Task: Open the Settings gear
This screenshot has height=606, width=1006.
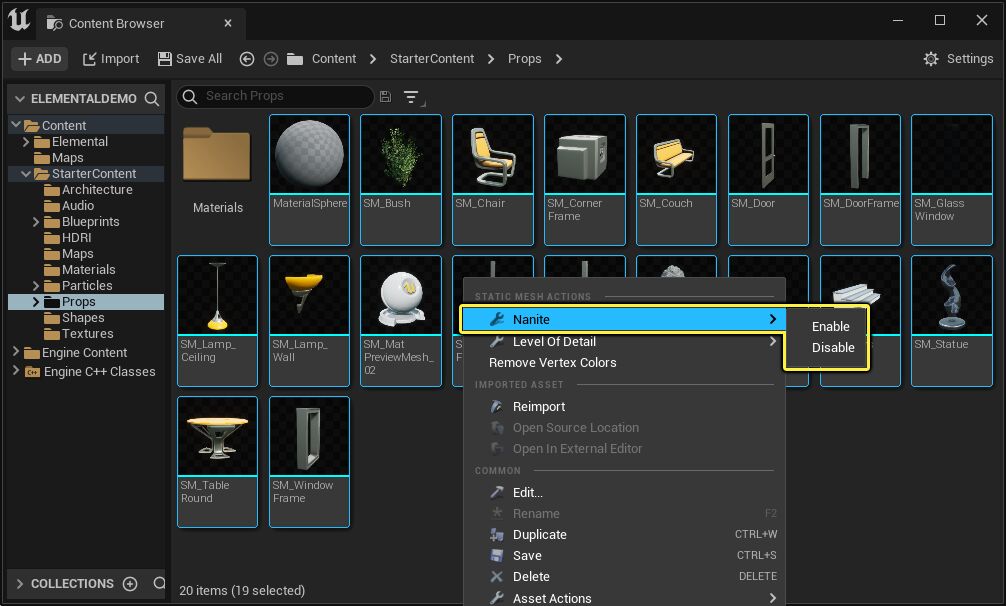Action: [x=930, y=59]
